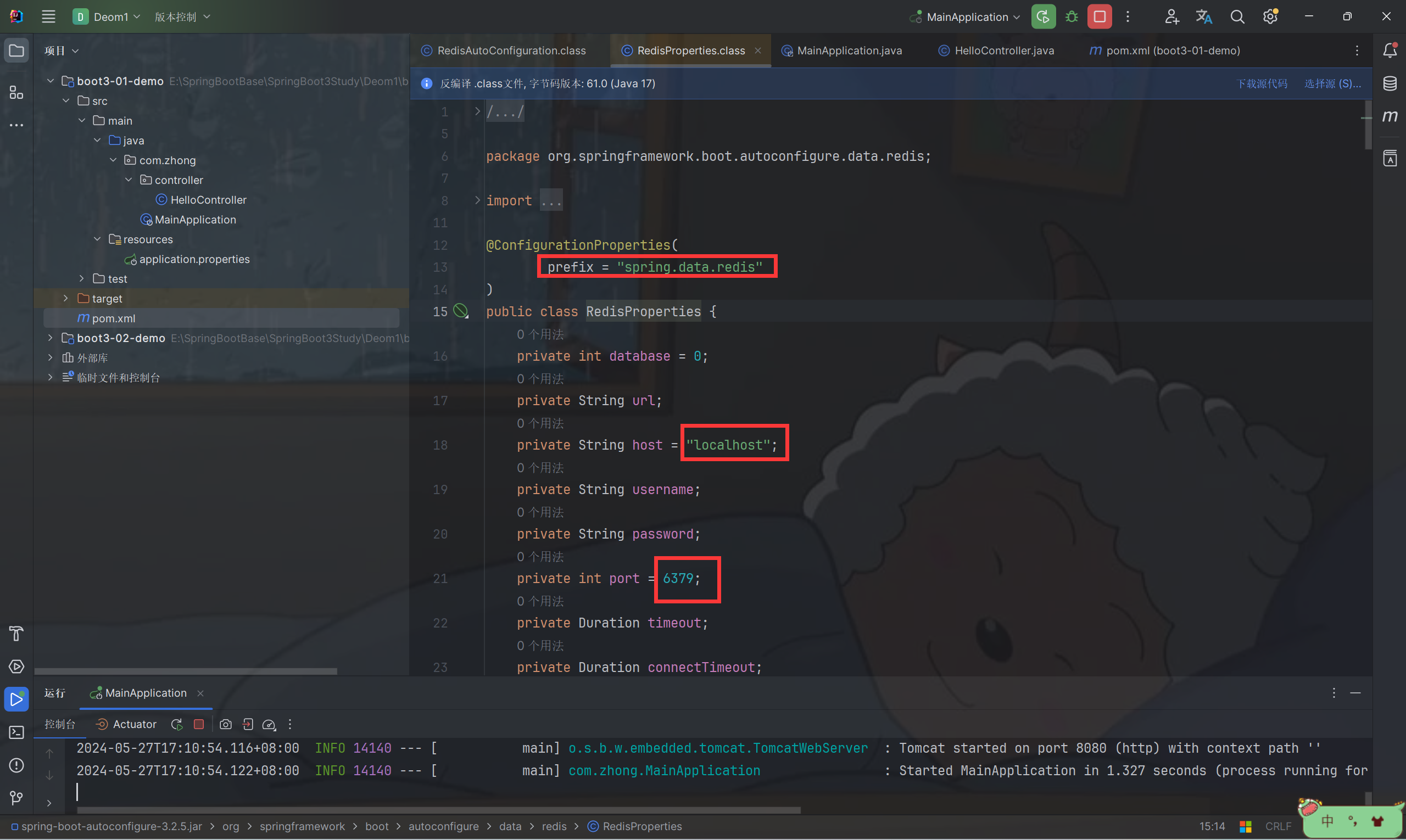The height and width of the screenshot is (840, 1406).
Task: Click the Git version control sidebar icon
Action: (16, 798)
